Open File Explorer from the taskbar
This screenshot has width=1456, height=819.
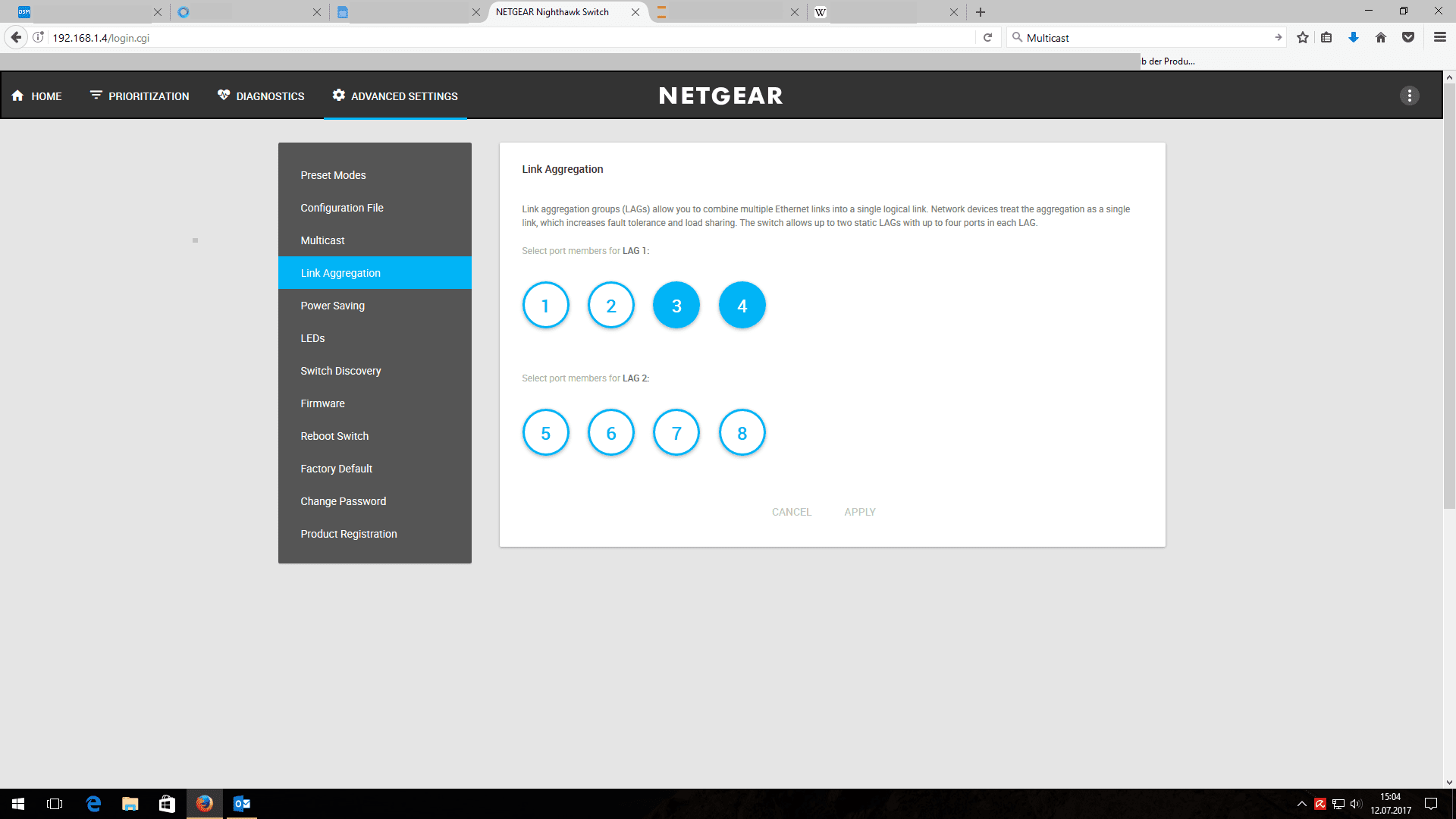[x=130, y=804]
